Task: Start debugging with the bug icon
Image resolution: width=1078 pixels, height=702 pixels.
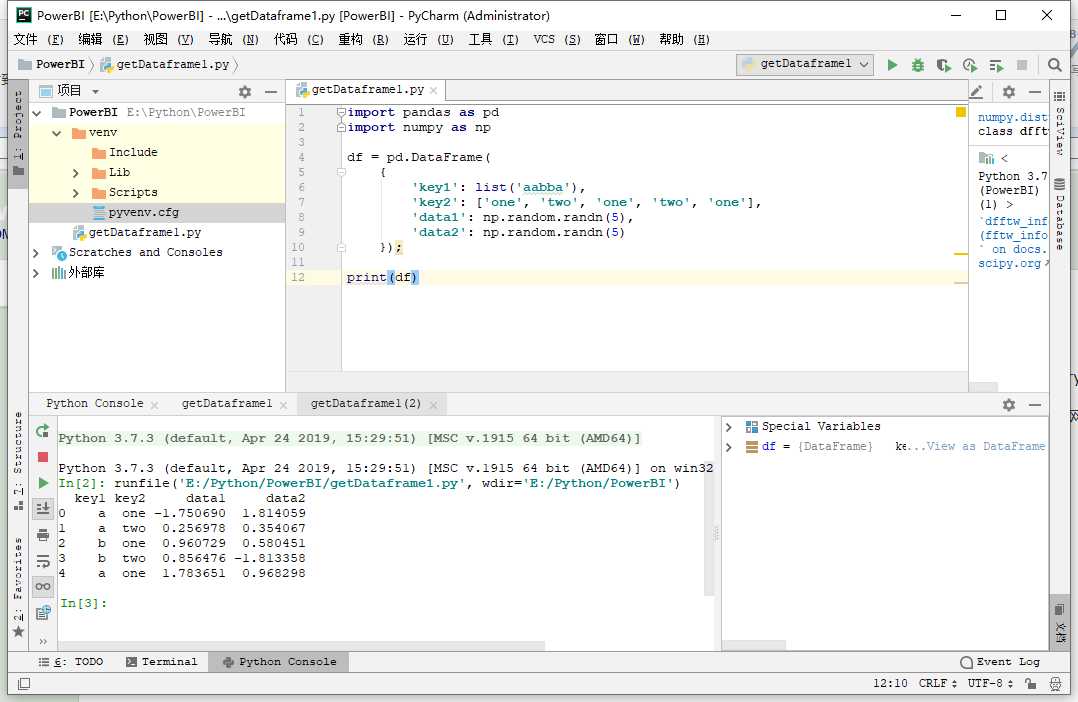Action: click(918, 65)
